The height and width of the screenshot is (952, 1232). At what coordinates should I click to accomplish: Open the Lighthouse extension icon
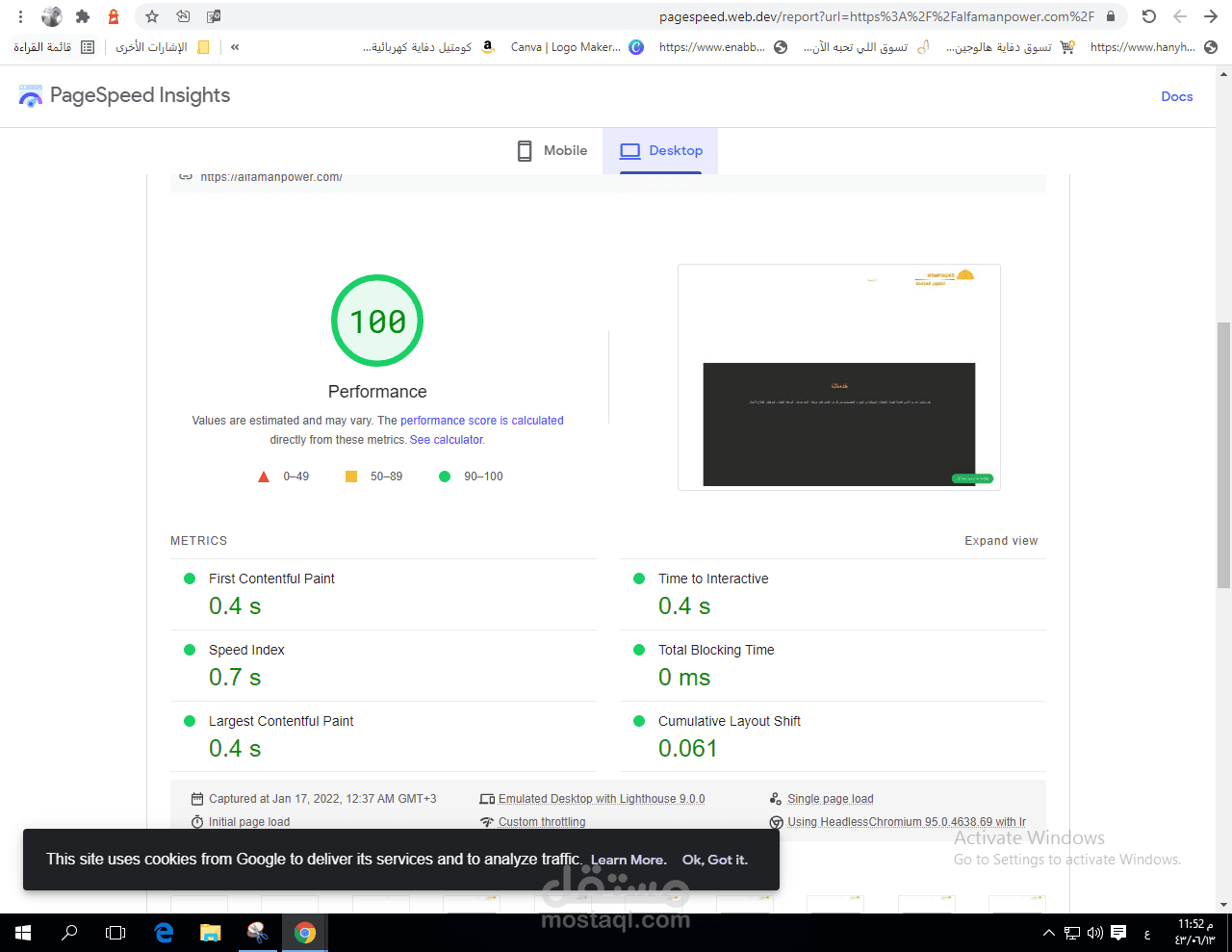(113, 16)
